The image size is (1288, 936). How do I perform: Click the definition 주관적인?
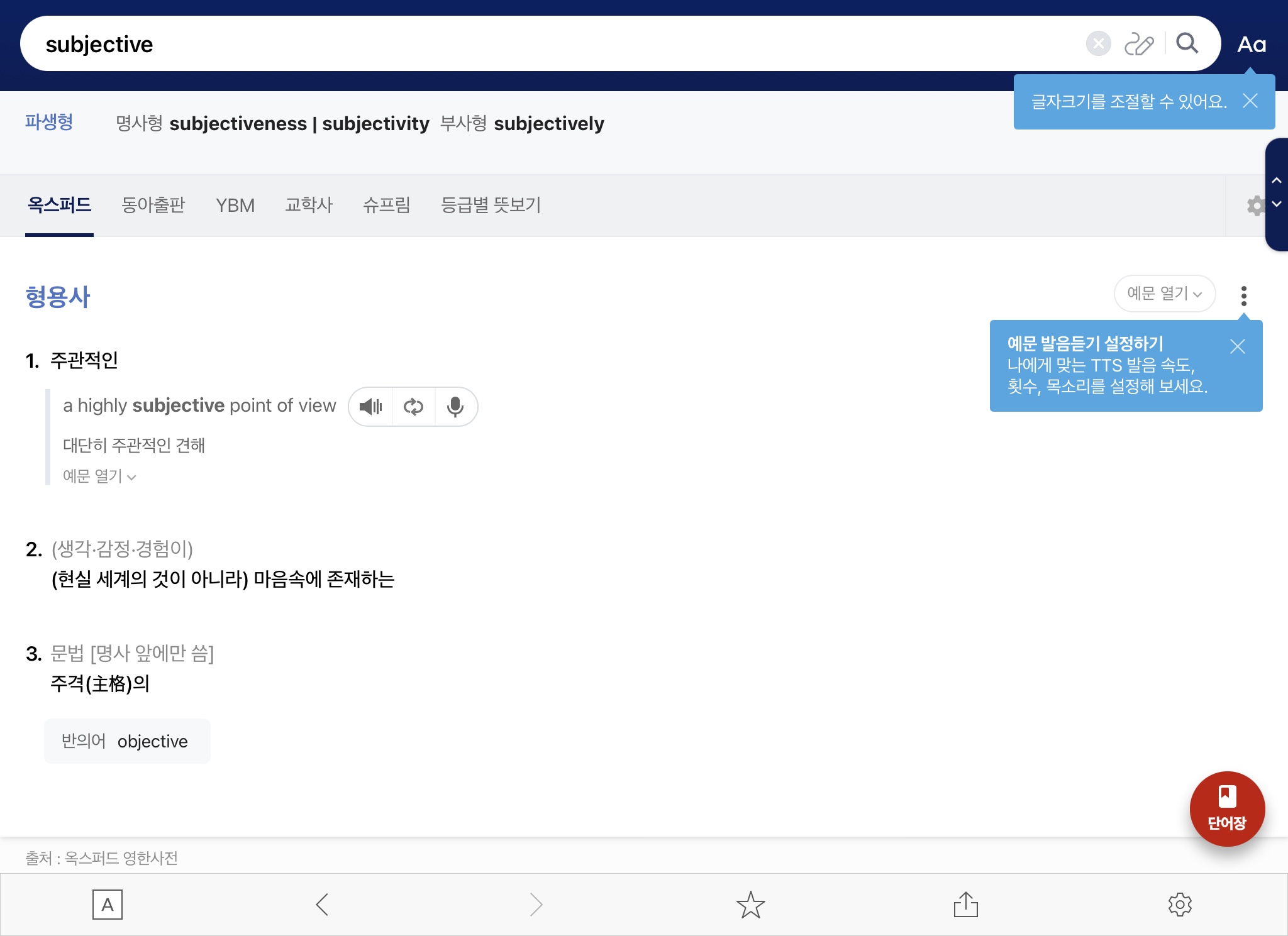(84, 360)
